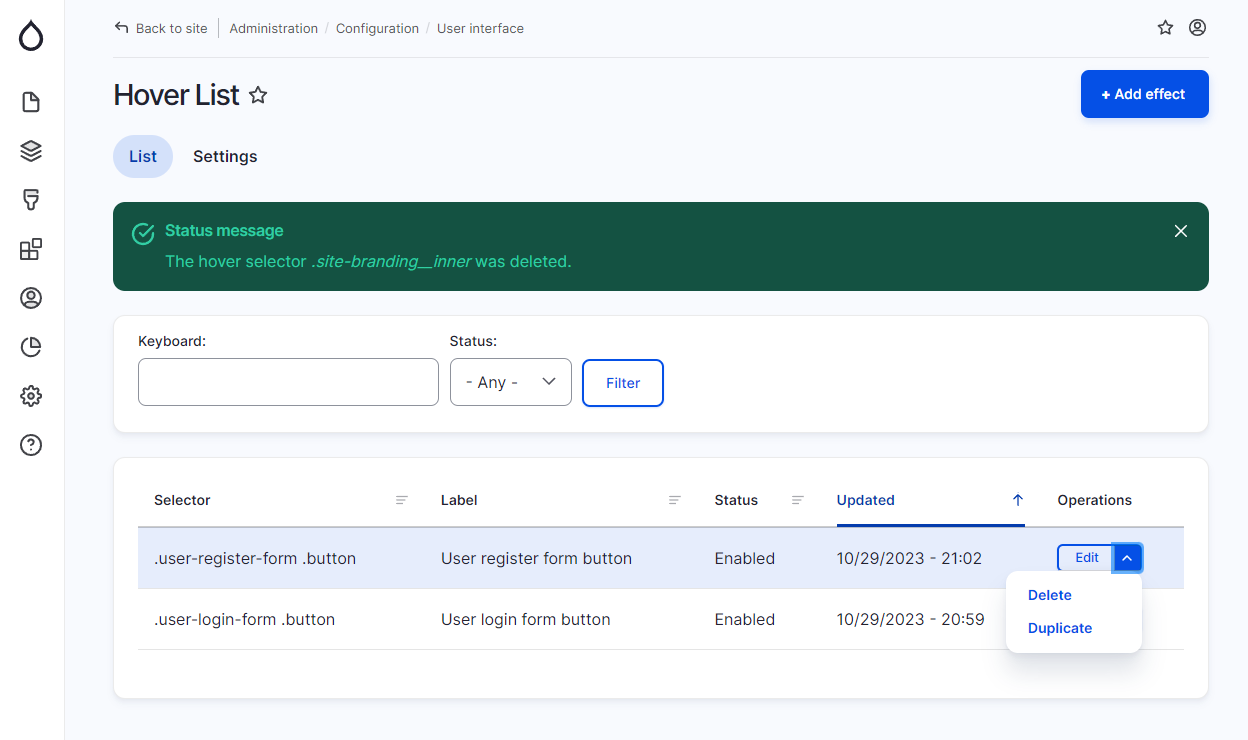Expand the Status filter dropdown
1248x740 pixels.
tap(510, 382)
